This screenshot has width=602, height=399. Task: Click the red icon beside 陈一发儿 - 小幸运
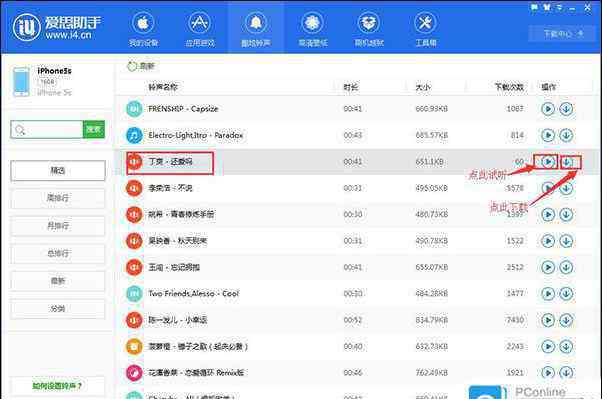point(134,320)
